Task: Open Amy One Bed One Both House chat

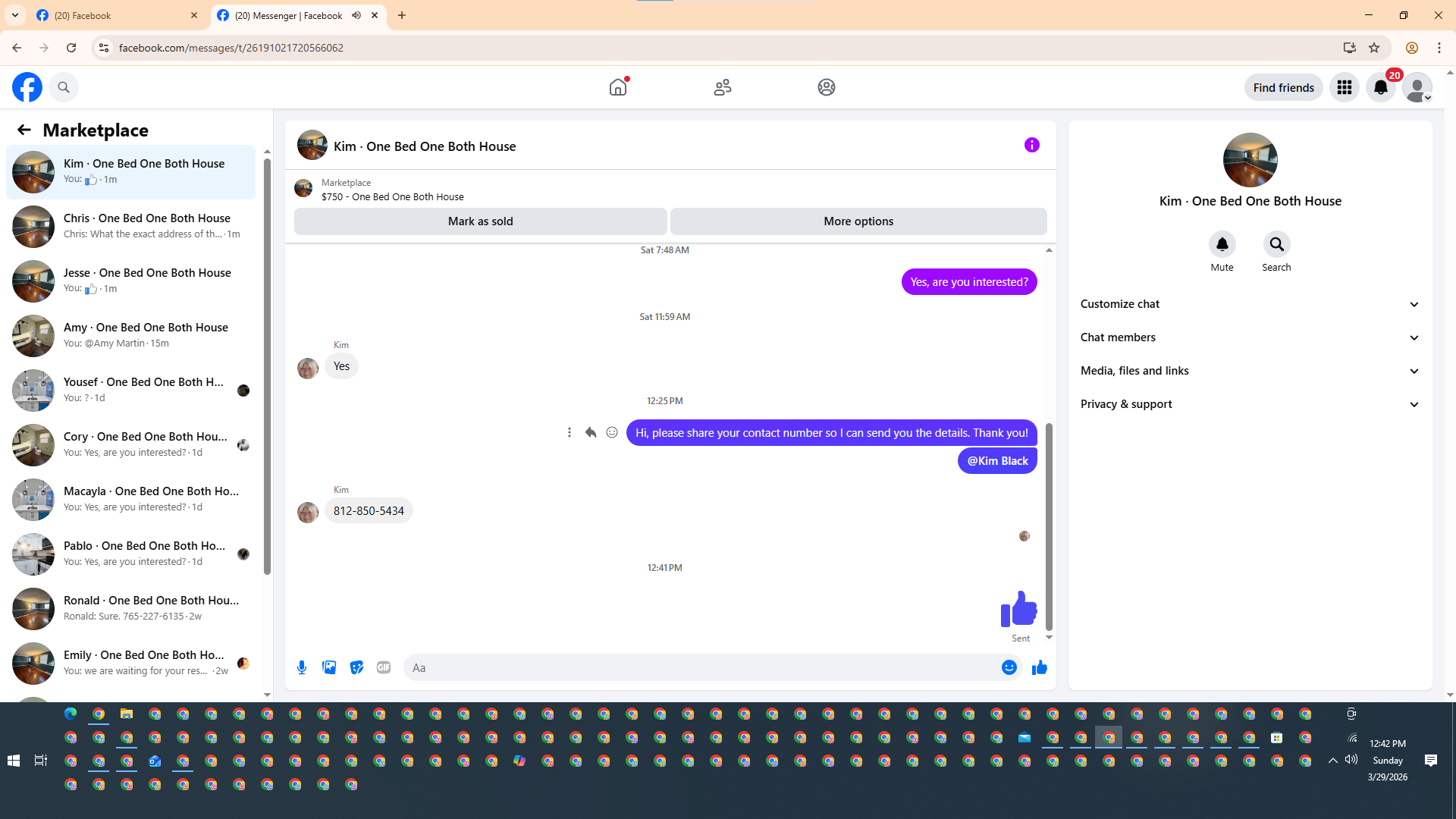Action: (x=131, y=335)
